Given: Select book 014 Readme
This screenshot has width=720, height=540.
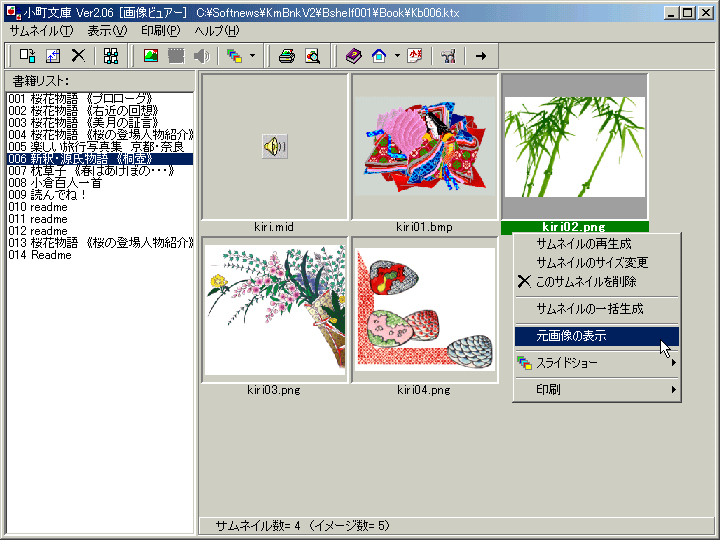Looking at the screenshot, I should [x=100, y=254].
